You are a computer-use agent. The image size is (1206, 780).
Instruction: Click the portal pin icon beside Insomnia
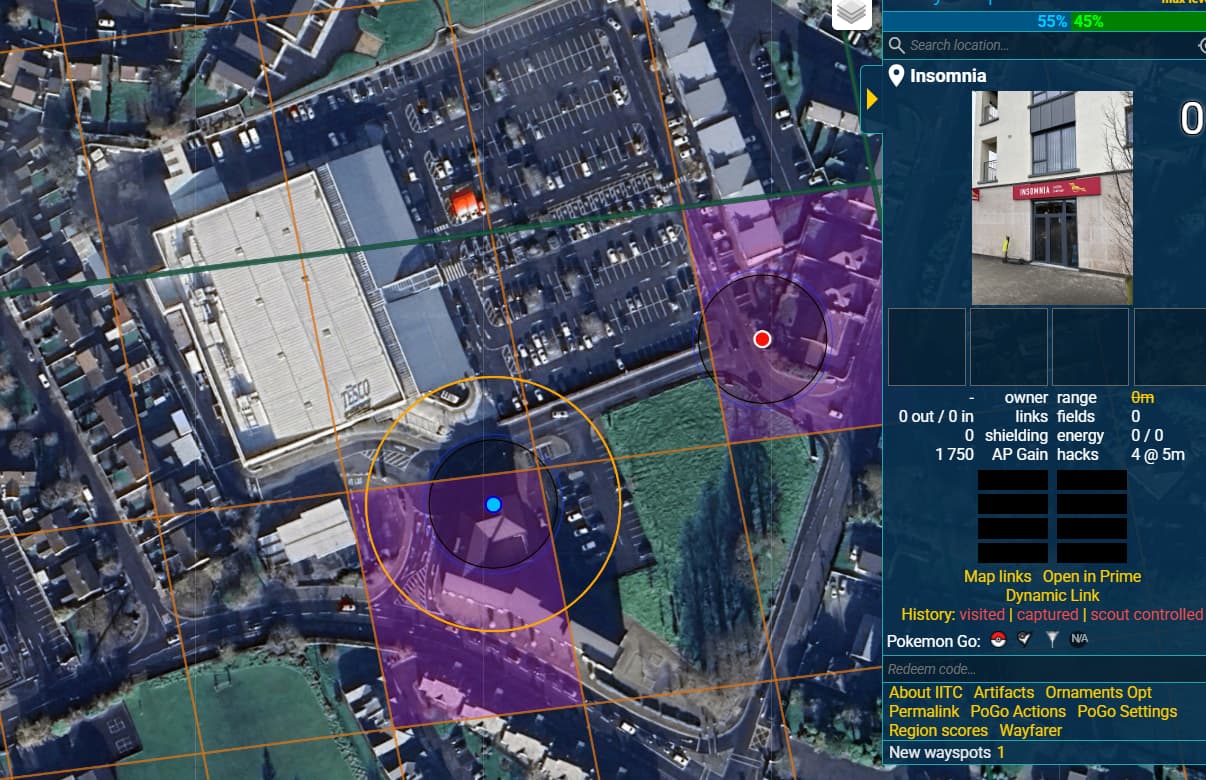(897, 75)
